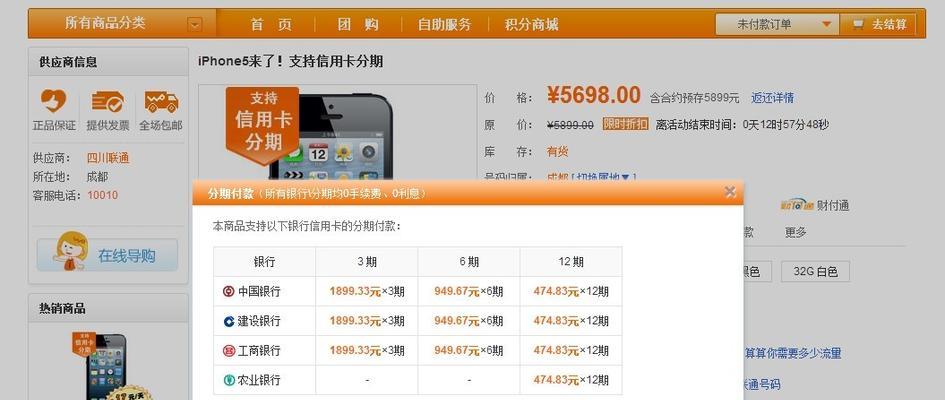Click 中国银行 1899.33元×3期 cell
The image size is (945, 400).
tap(366, 292)
